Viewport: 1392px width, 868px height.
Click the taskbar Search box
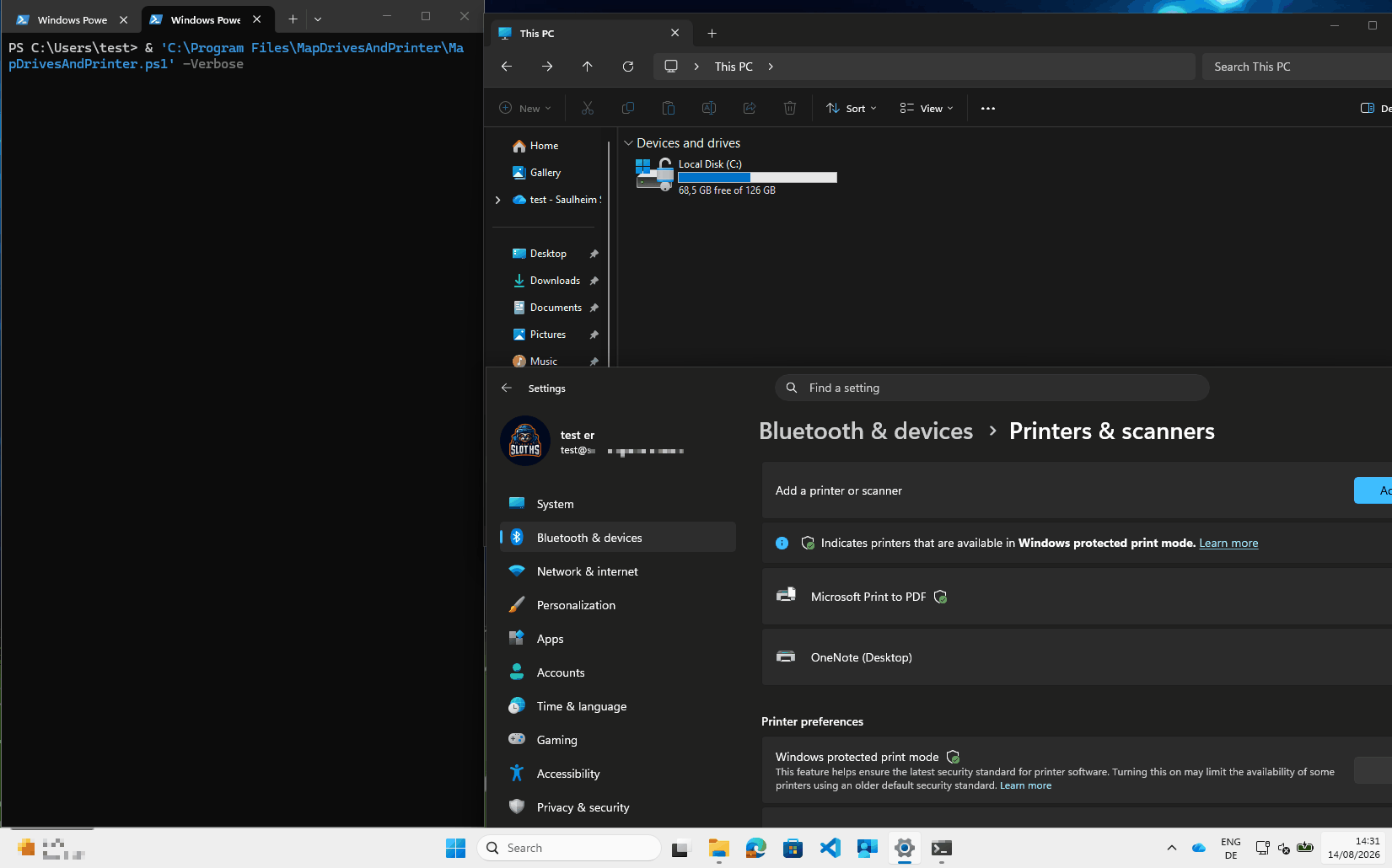coord(569,848)
